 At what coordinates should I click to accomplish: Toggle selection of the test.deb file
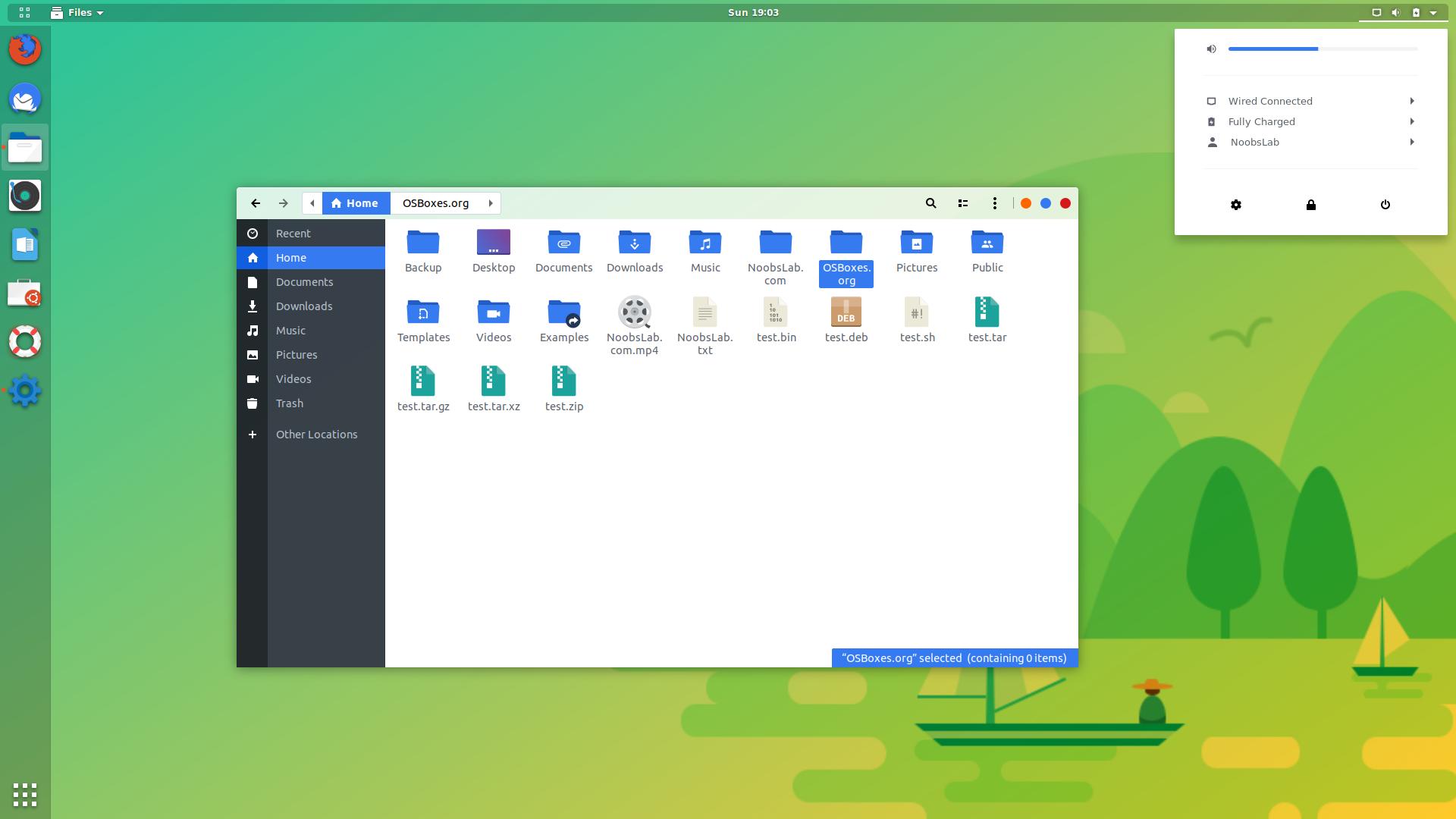tap(846, 312)
